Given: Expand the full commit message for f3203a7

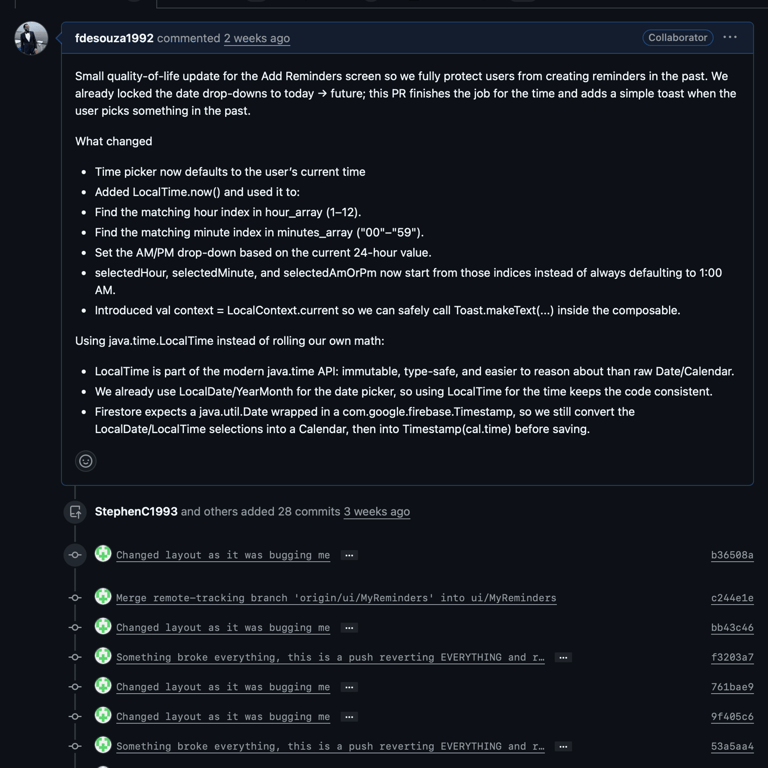Looking at the screenshot, I should pyautogui.click(x=563, y=658).
